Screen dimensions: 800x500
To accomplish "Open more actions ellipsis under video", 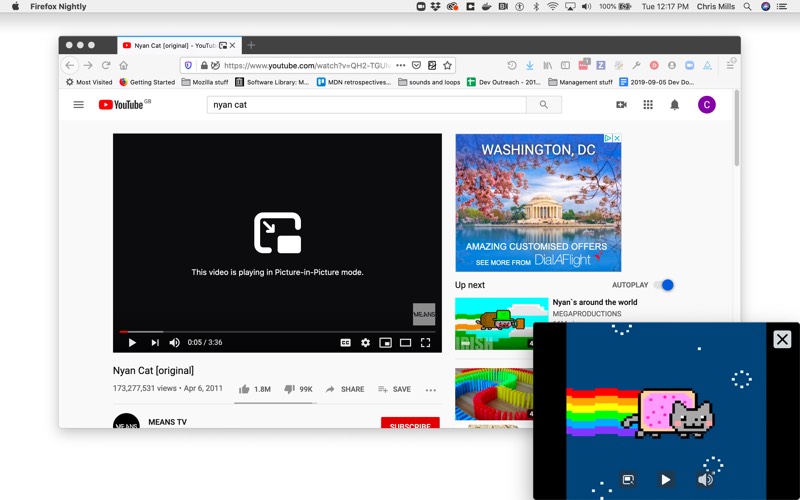I will 431,390.
